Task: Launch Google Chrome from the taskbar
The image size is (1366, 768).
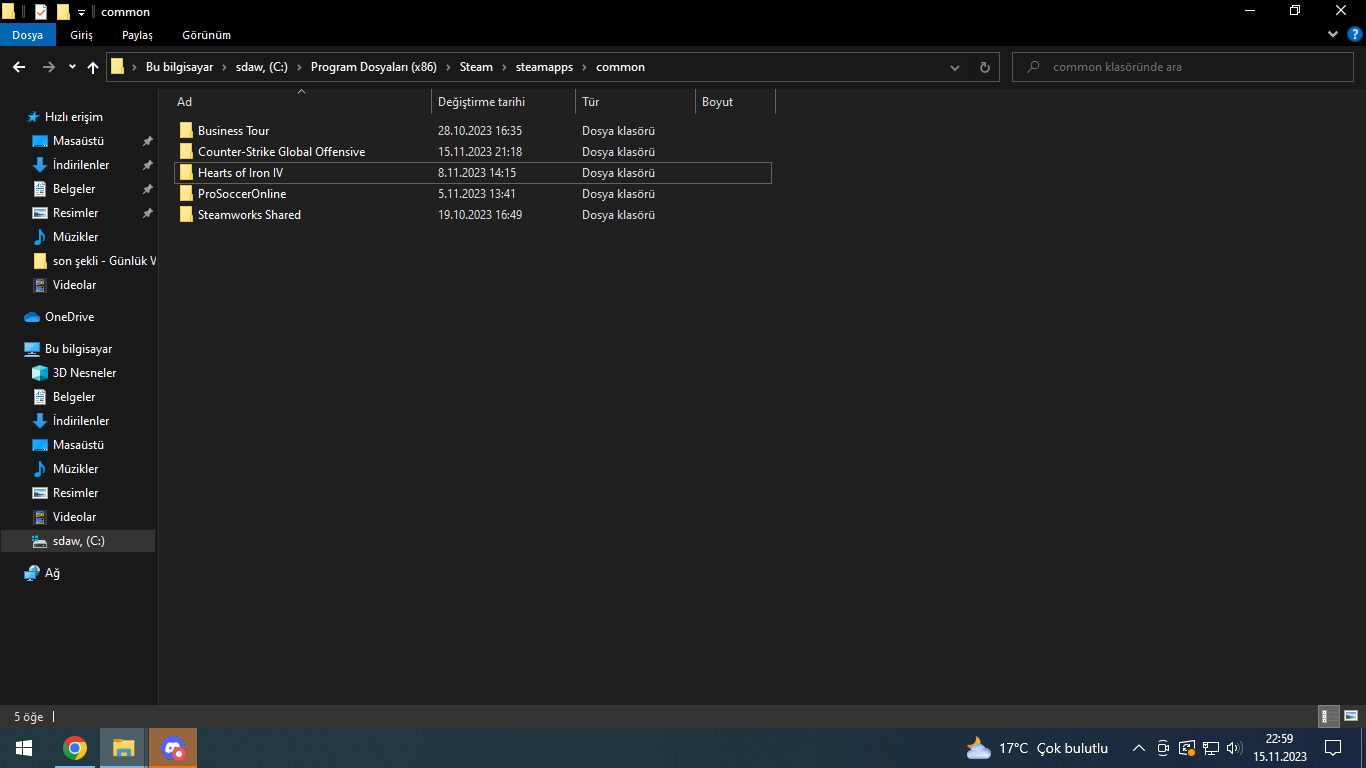Action: click(74, 748)
